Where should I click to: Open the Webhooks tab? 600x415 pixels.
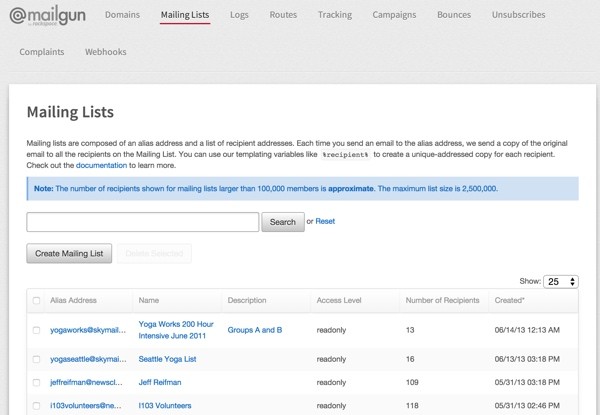[106, 52]
